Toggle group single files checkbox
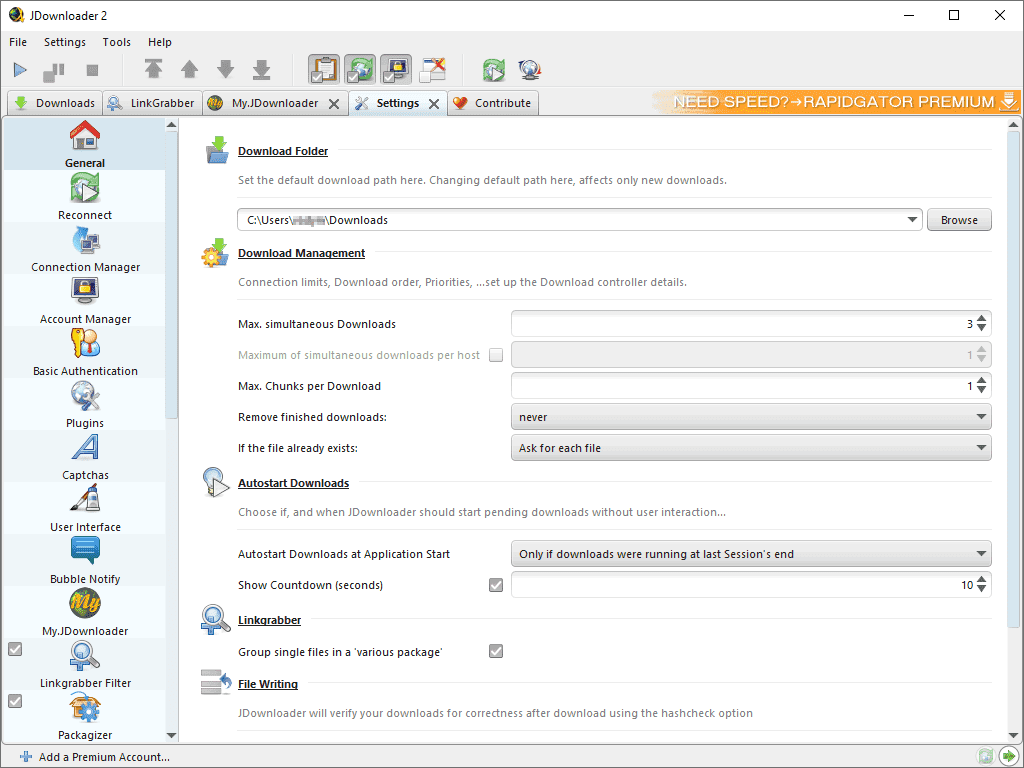The height and width of the screenshot is (768, 1024). pos(496,651)
